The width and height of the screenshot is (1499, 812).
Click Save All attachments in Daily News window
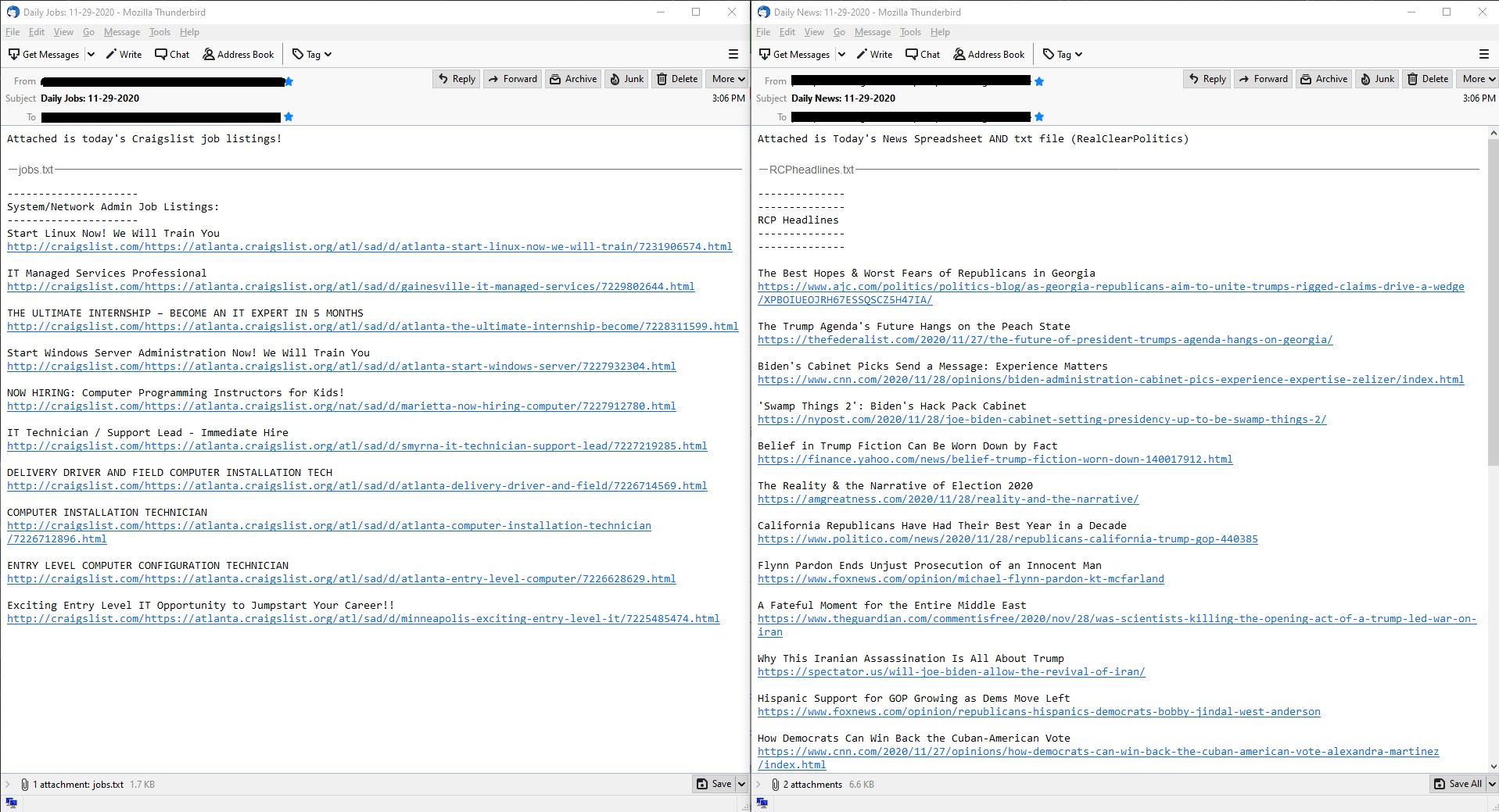tap(1458, 784)
